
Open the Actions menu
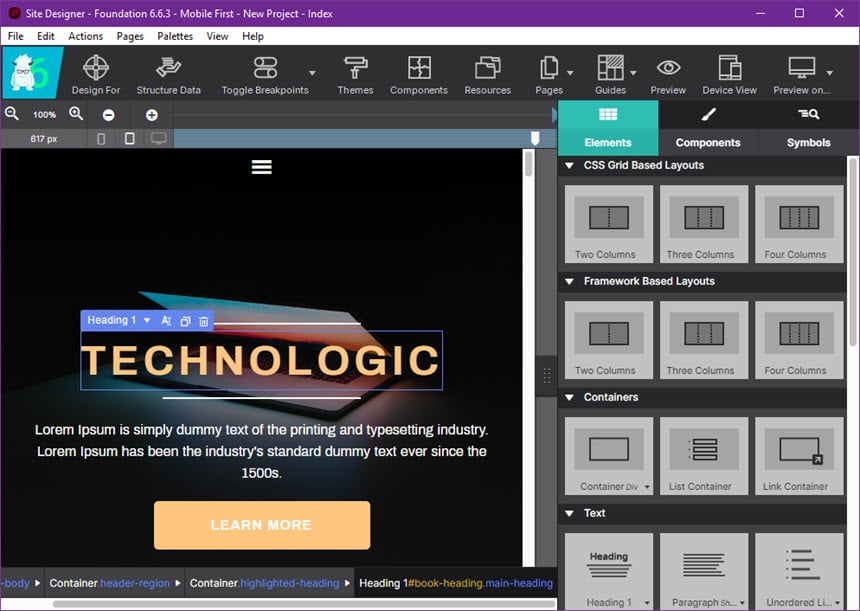click(86, 36)
